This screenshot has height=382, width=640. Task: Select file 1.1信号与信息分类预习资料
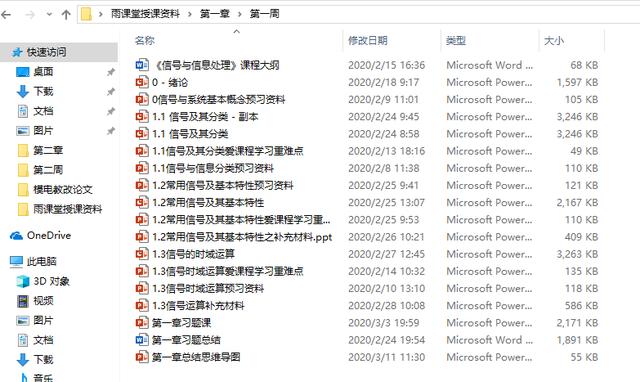pos(213,168)
